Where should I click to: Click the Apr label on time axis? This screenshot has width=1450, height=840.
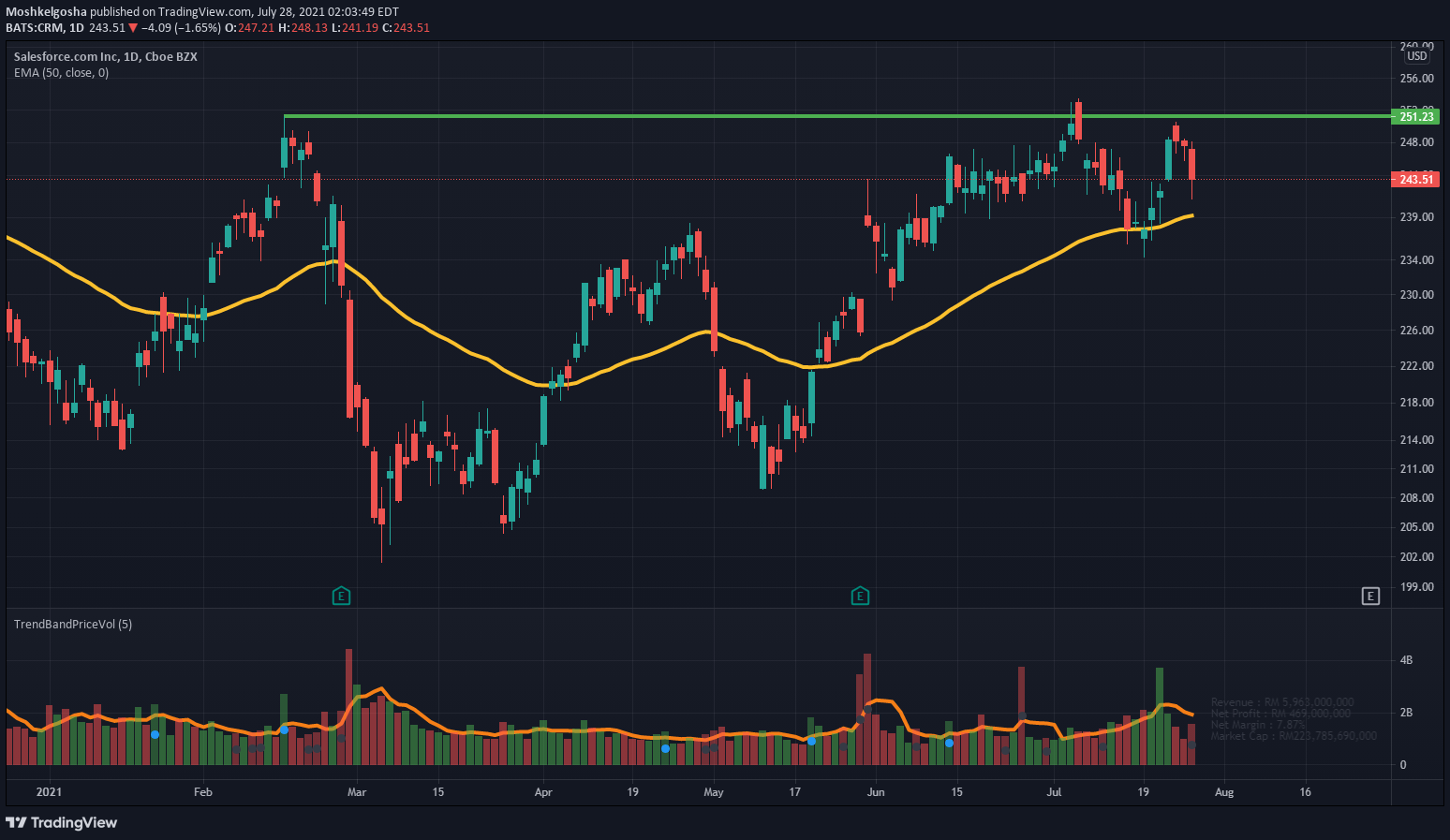[543, 792]
